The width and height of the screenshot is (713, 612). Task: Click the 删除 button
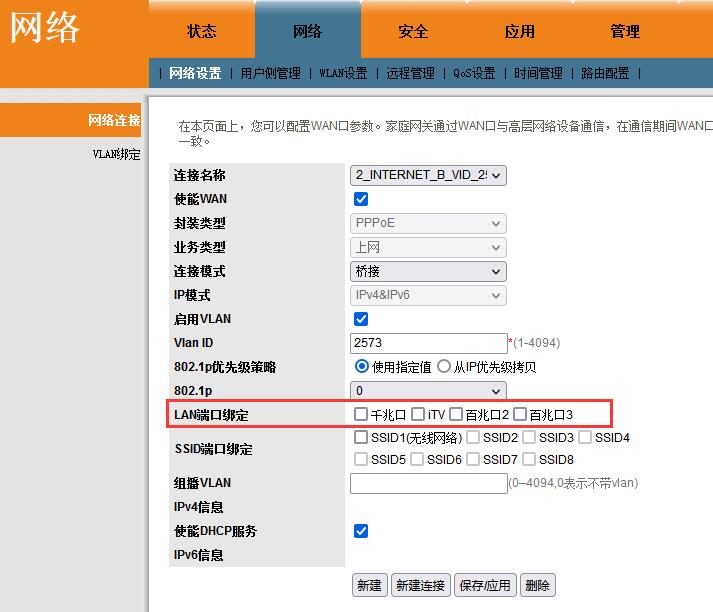tap(537, 585)
